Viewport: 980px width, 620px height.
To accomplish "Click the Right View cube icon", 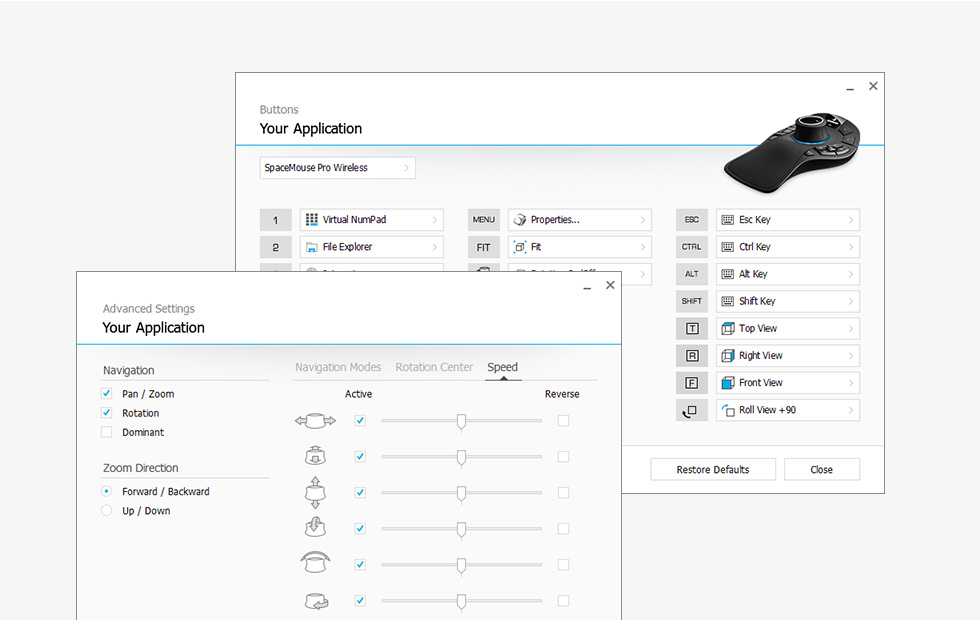I will pos(728,356).
